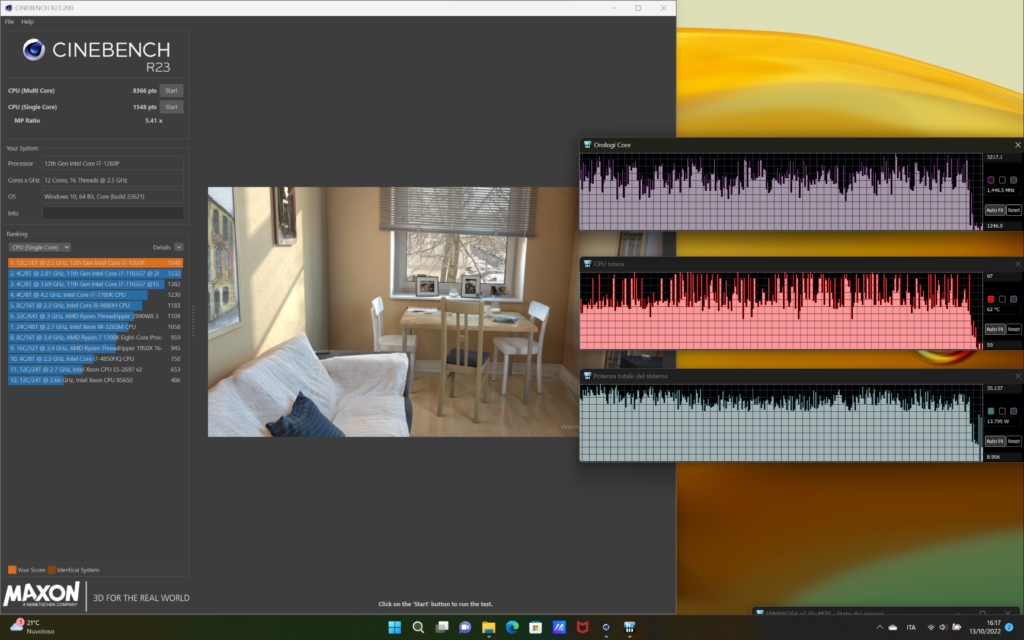Open the File menu in Cinebench

click(9, 22)
